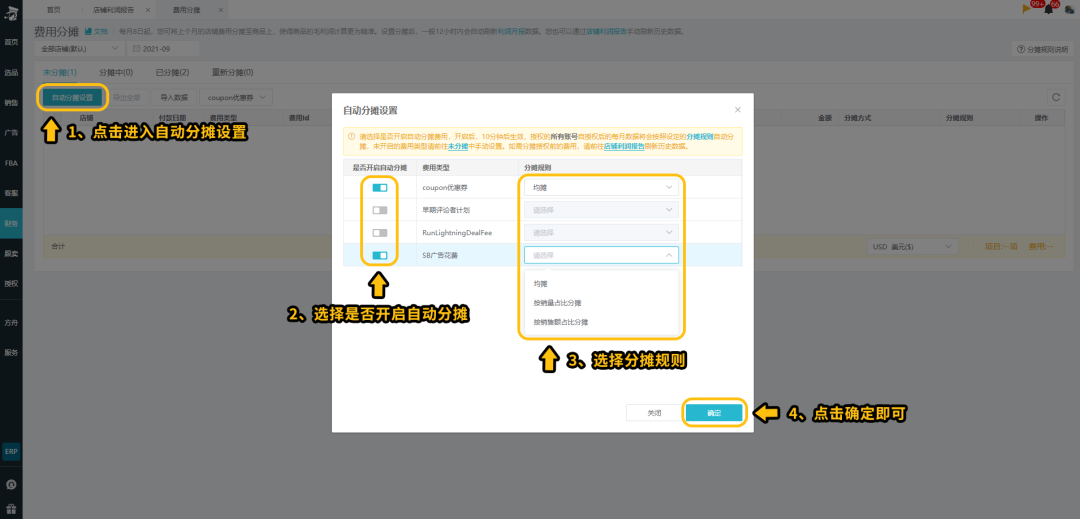Click the gift icon in sidebar
This screenshot has width=1080, height=519.
point(11,509)
